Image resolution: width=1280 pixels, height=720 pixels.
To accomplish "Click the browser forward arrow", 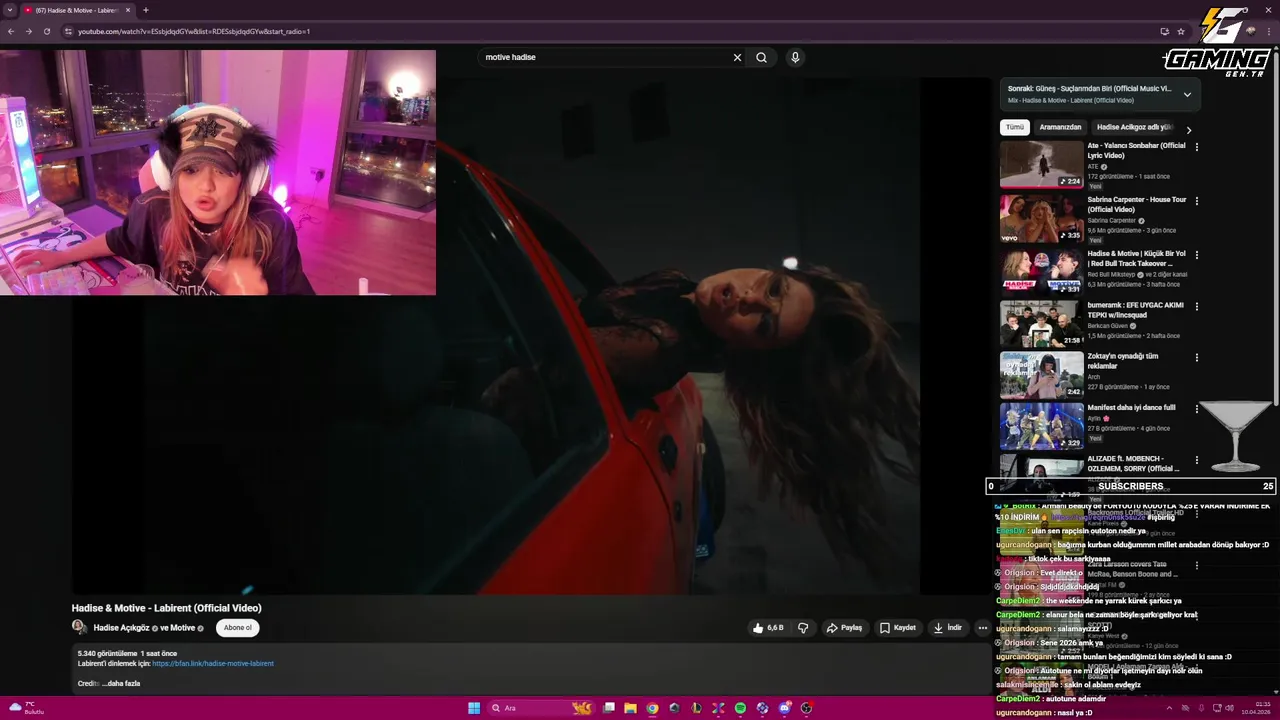I will tap(28, 31).
